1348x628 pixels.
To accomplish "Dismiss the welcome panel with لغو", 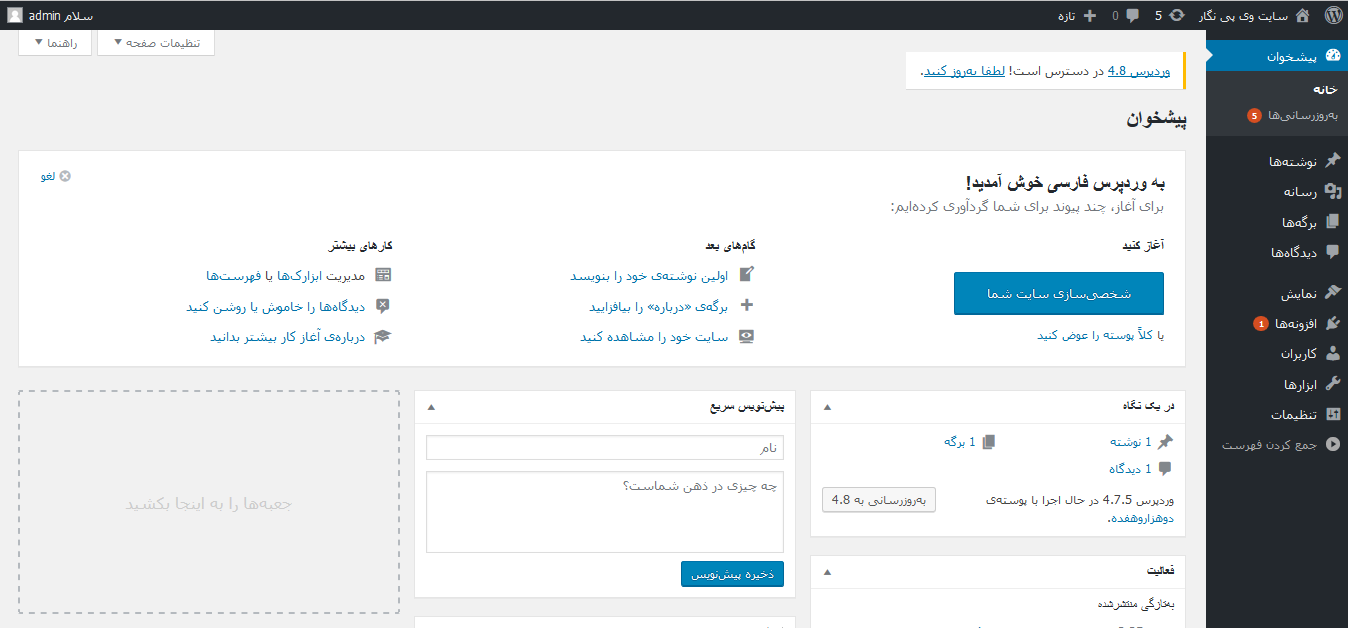I will point(56,176).
